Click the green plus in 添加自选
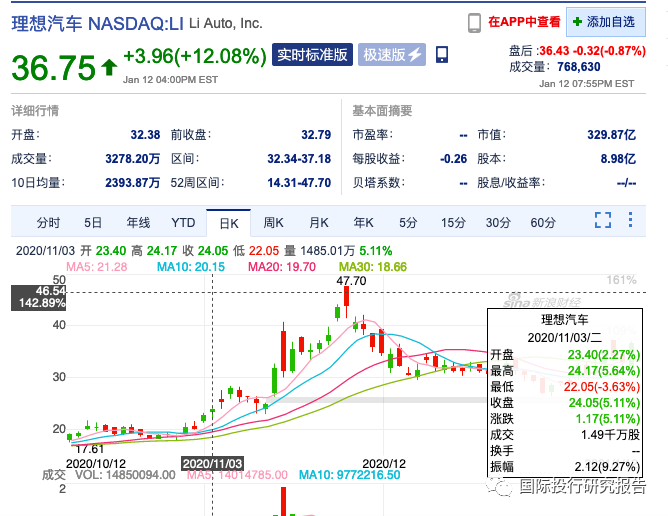668x516 pixels. 577,22
